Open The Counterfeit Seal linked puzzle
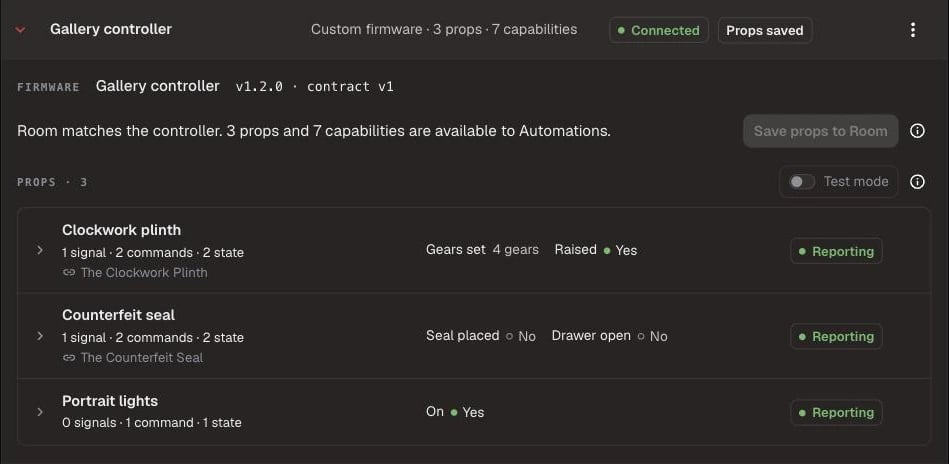The image size is (949, 464). coord(142,358)
